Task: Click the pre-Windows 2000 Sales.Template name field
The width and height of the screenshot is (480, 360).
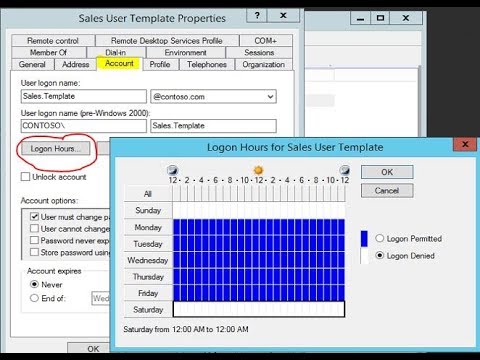Action: pyautogui.click(x=213, y=126)
